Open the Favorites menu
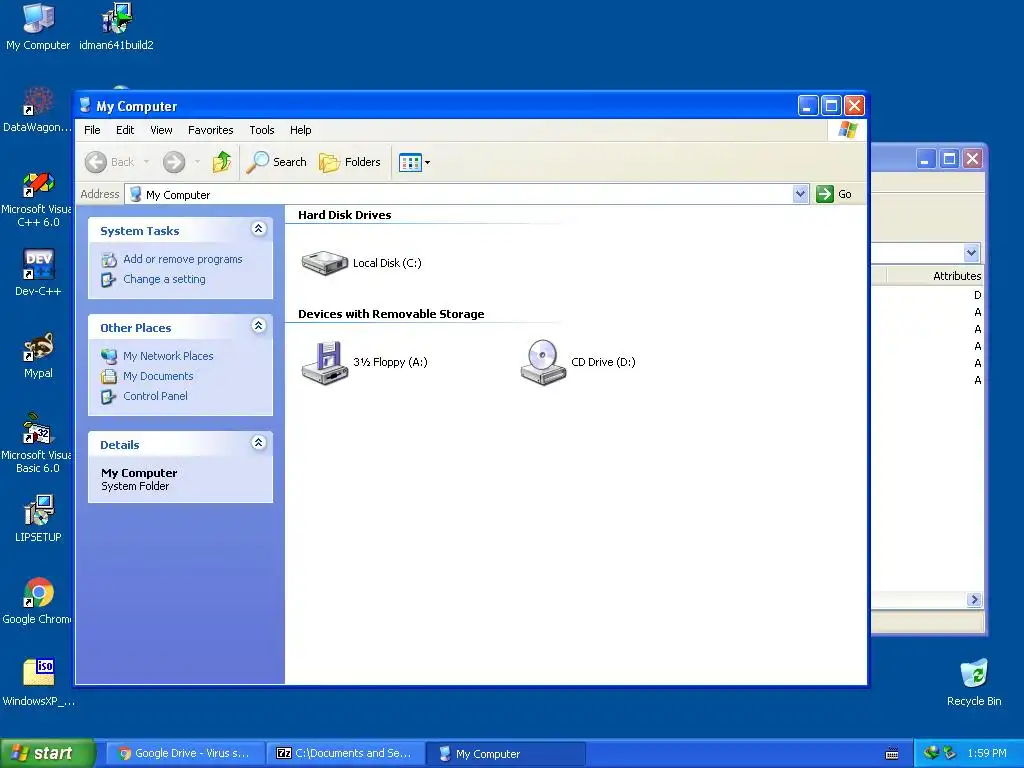The height and width of the screenshot is (768, 1024). tap(210, 130)
